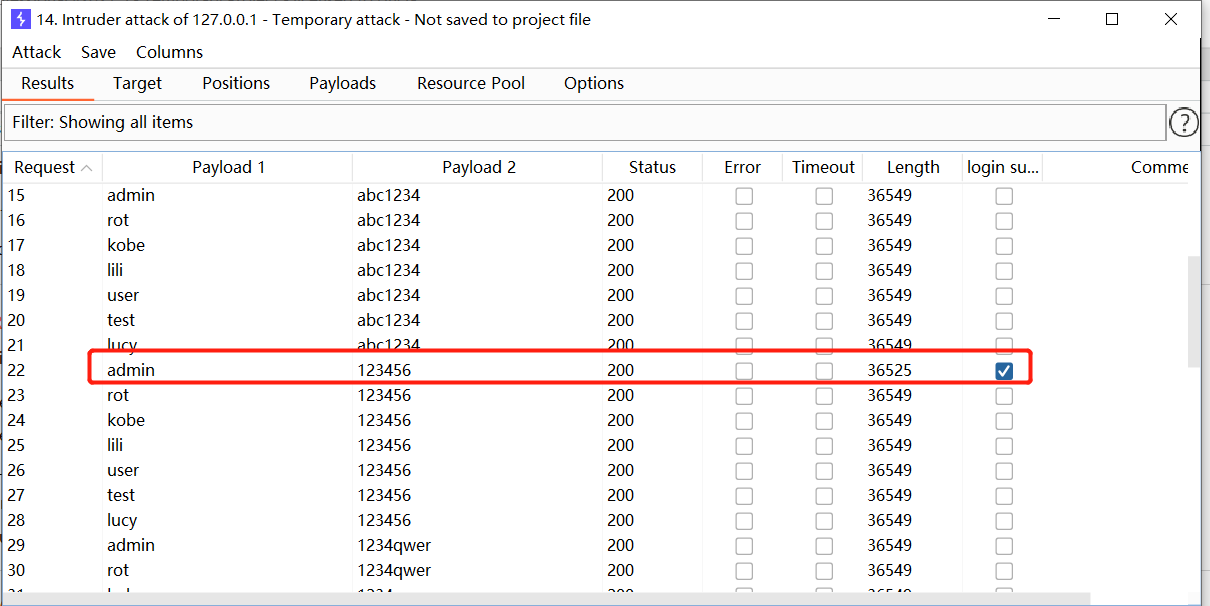This screenshot has height=606, width=1210.
Task: Select payload lucy in row 28
Action: coord(122,520)
